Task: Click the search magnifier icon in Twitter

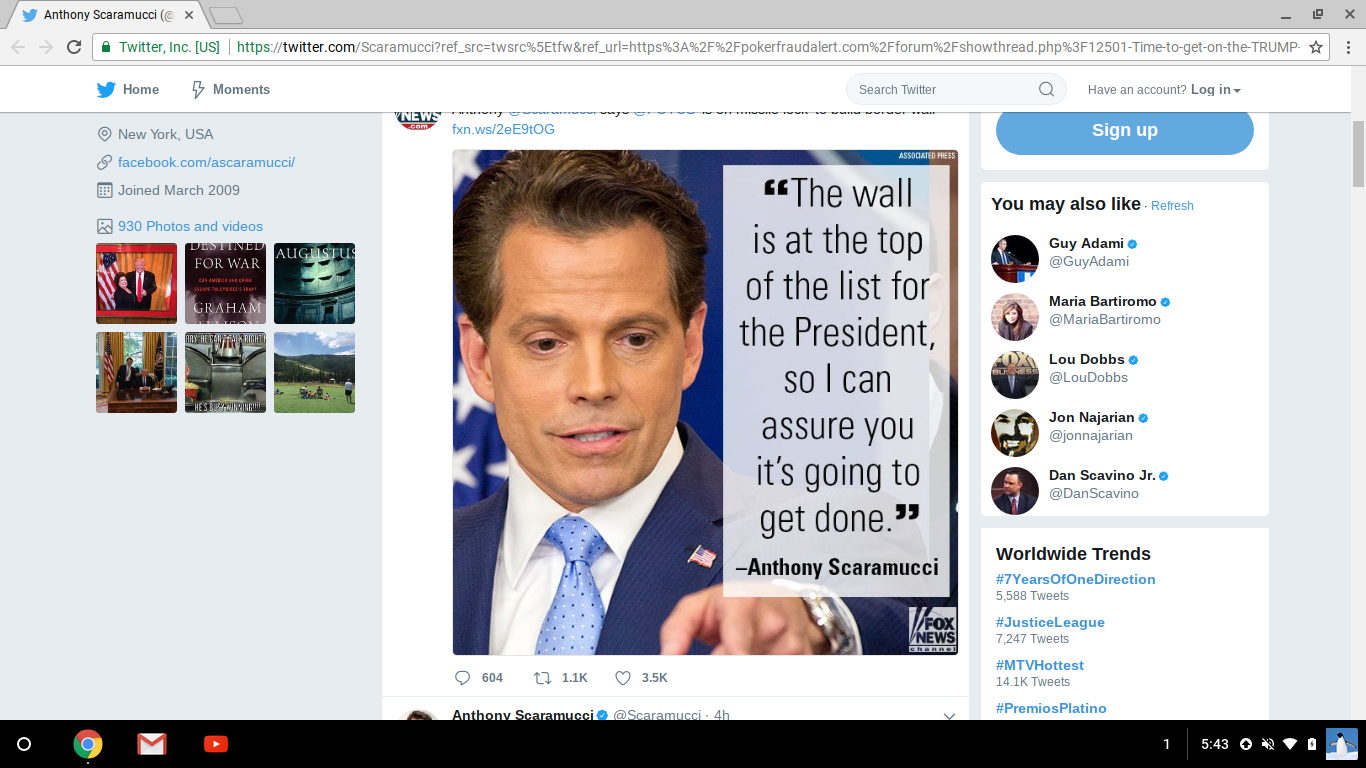Action: [x=1046, y=89]
